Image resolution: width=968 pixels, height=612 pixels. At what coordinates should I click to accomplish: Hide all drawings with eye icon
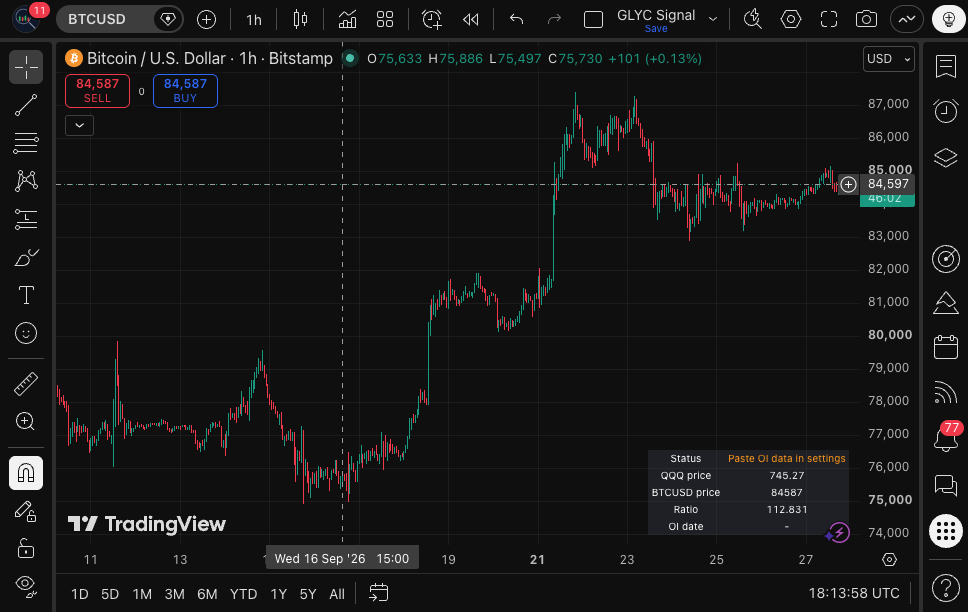pyautogui.click(x=26, y=585)
